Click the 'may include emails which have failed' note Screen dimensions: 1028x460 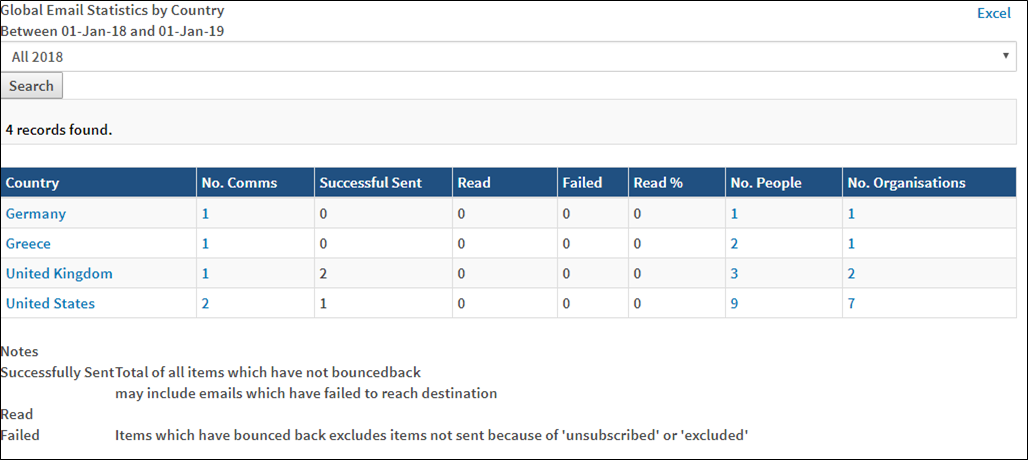(306, 394)
